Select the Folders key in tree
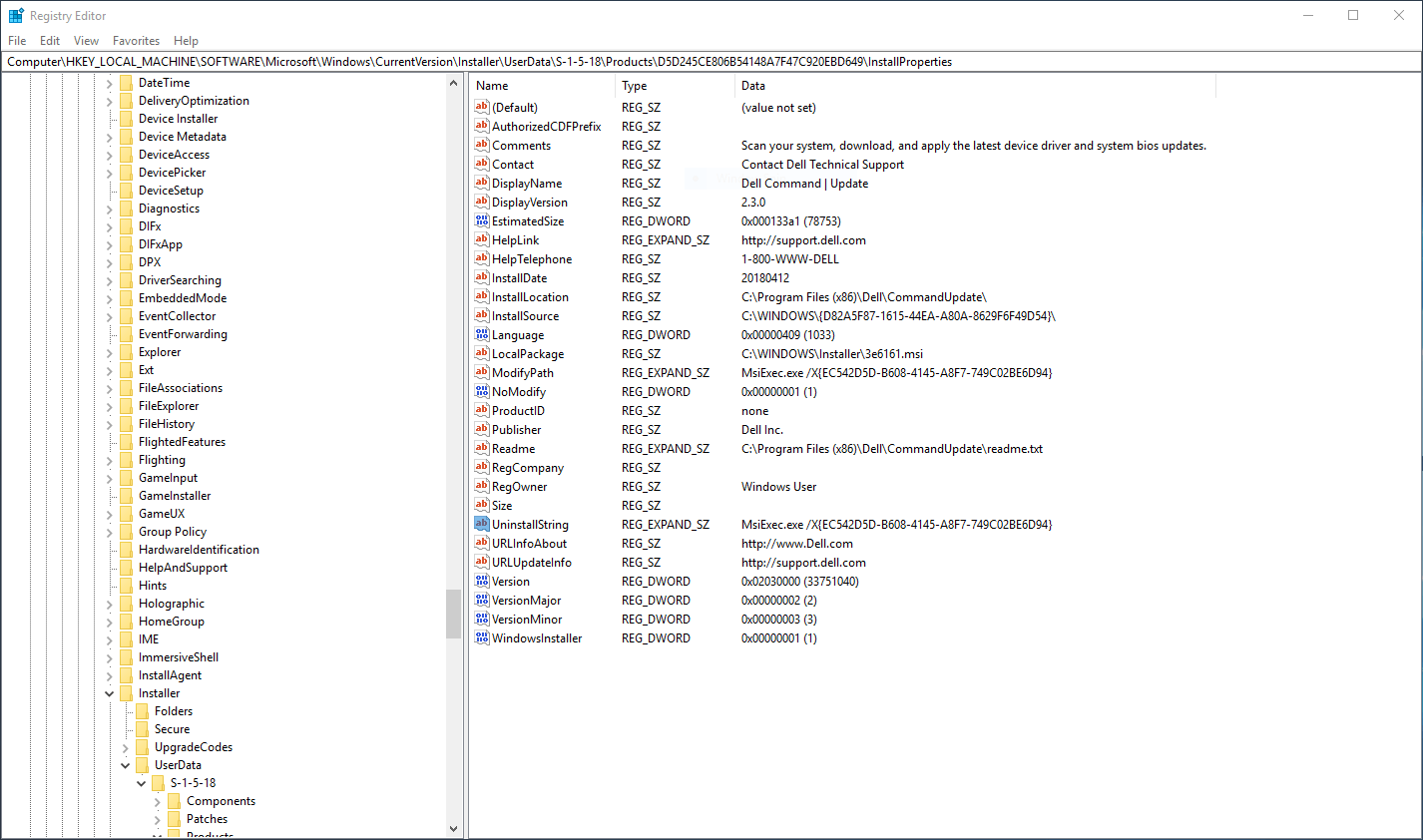The image size is (1423, 840). click(x=174, y=711)
